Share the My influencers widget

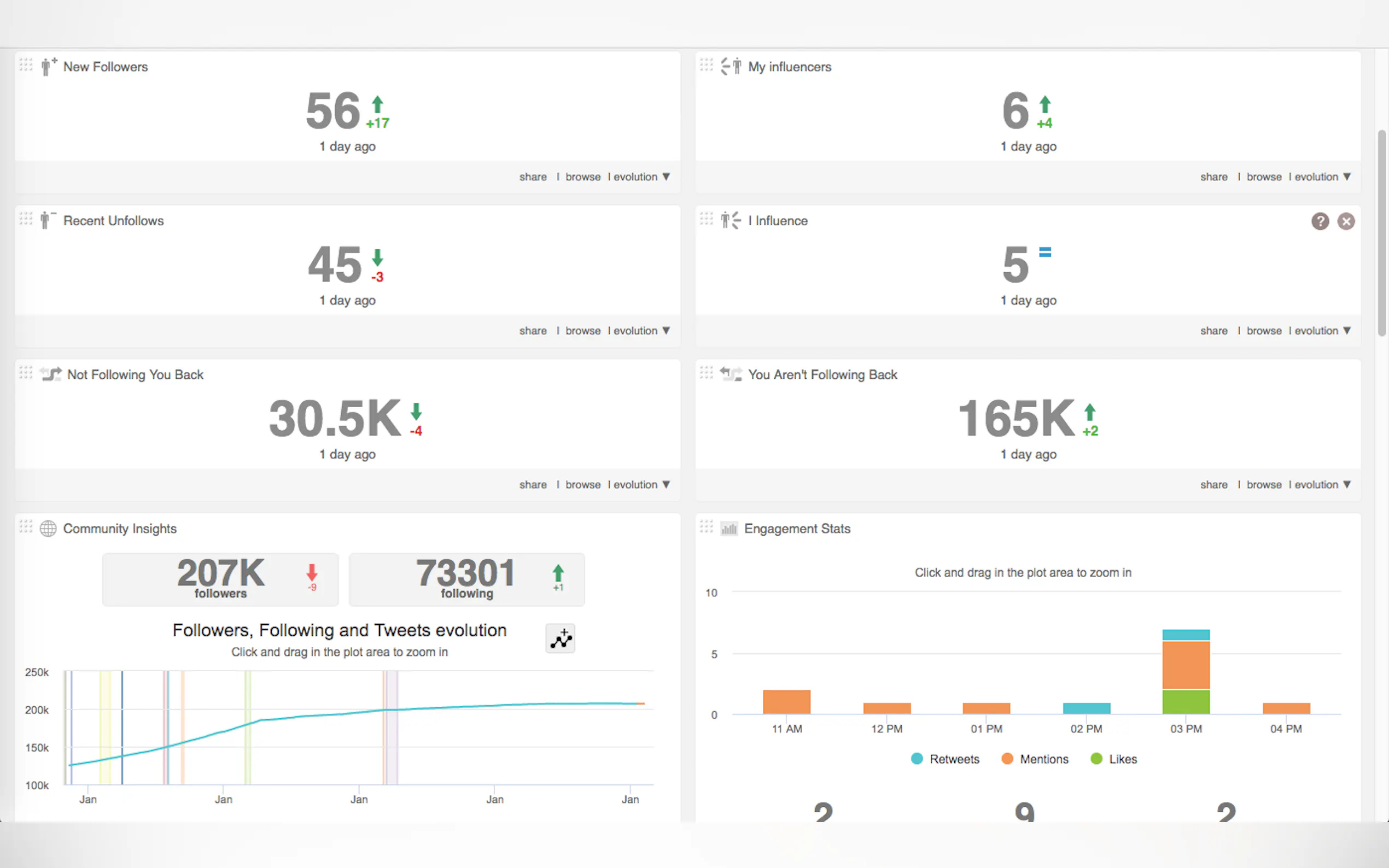[1213, 177]
